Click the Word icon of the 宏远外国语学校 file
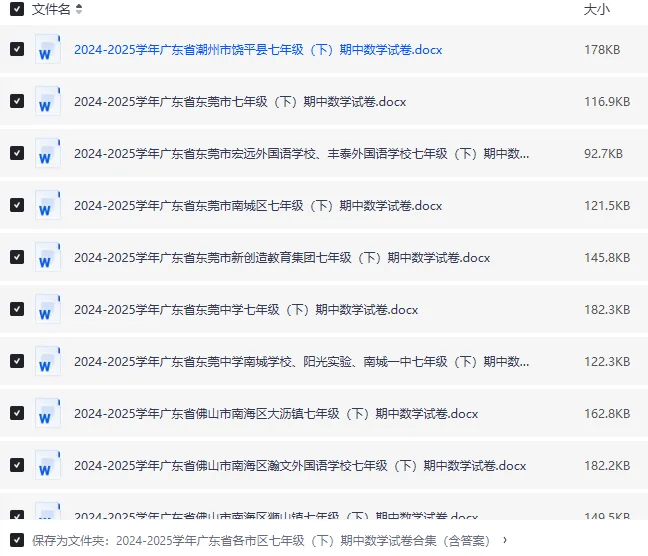The height and width of the screenshot is (556, 648). (x=48, y=153)
